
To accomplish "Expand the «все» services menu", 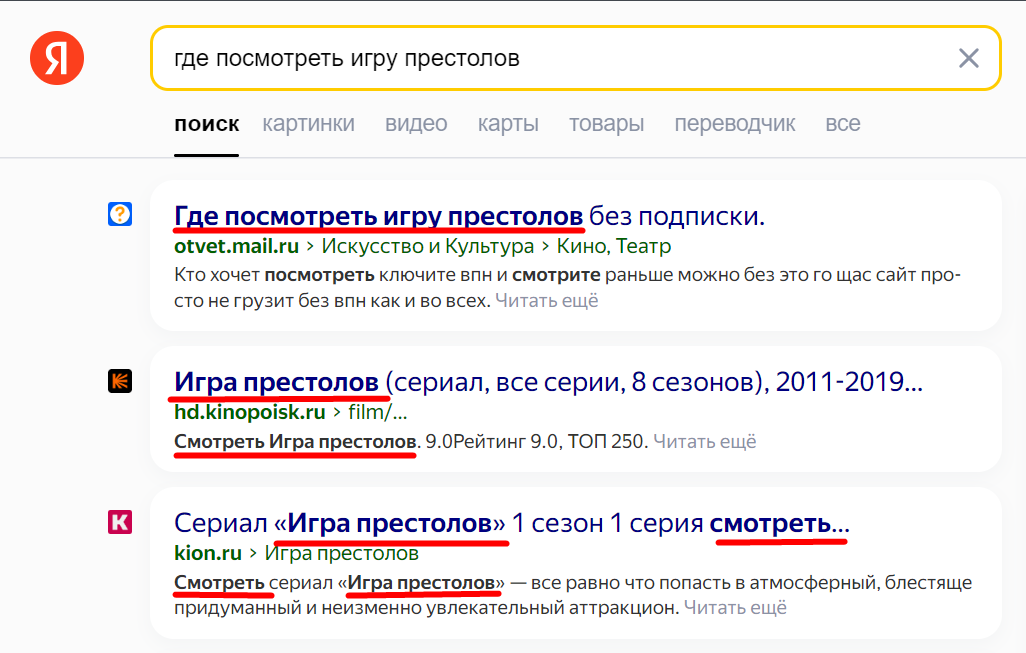I will [x=842, y=124].
